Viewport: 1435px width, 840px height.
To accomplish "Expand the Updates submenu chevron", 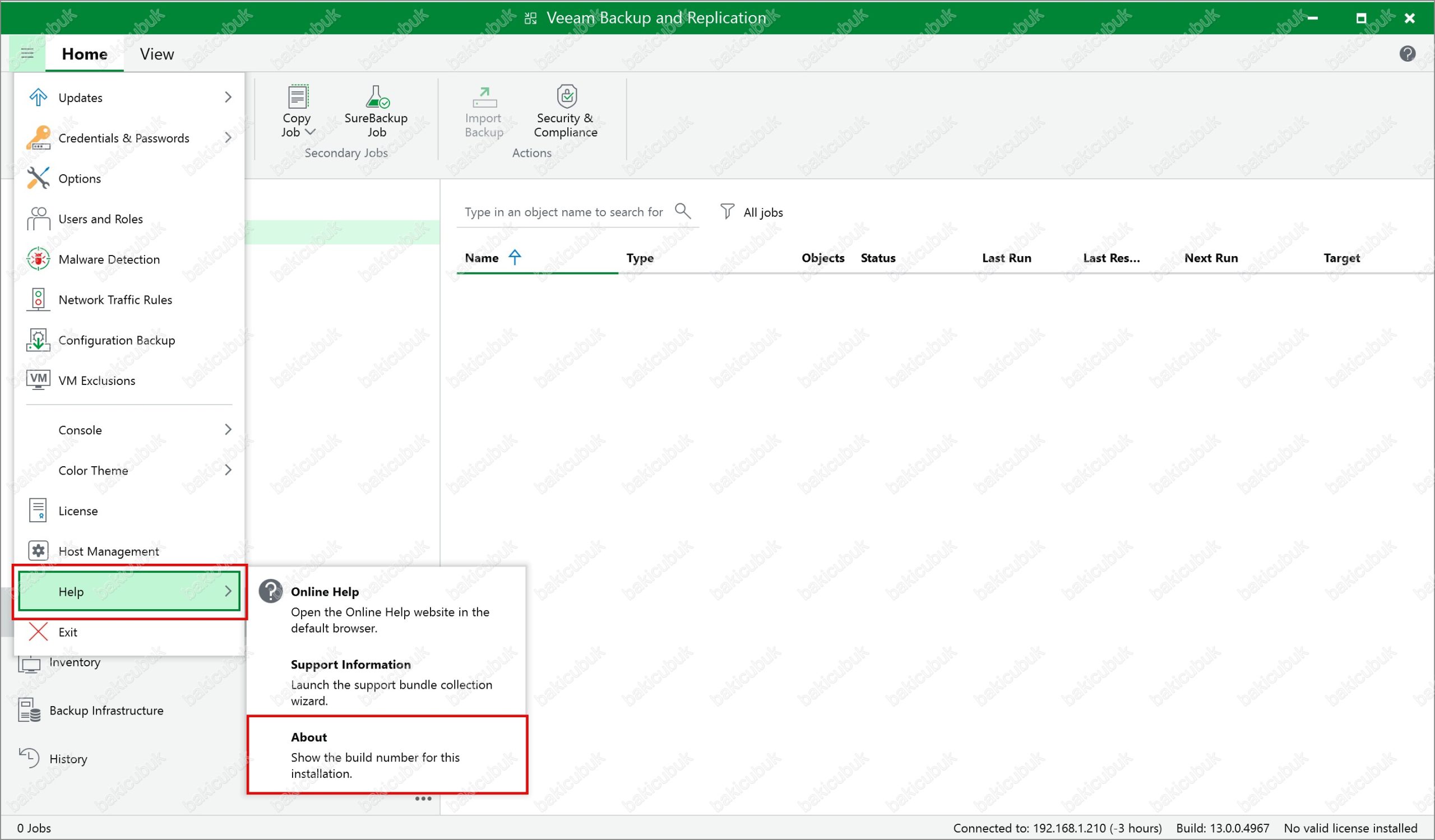I will coord(228,98).
